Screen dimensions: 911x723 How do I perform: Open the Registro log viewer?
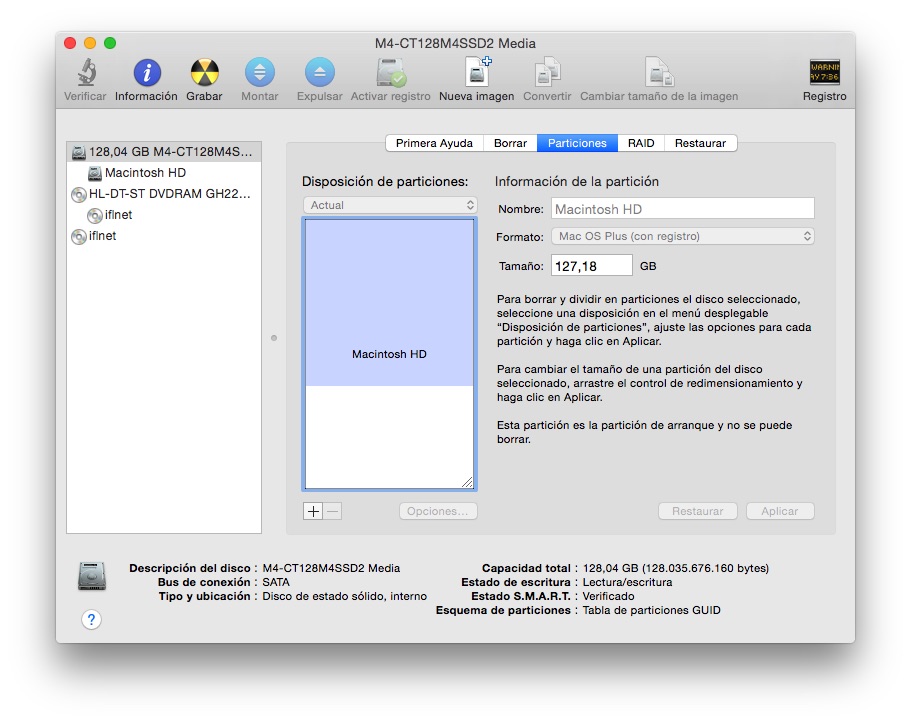[x=824, y=74]
